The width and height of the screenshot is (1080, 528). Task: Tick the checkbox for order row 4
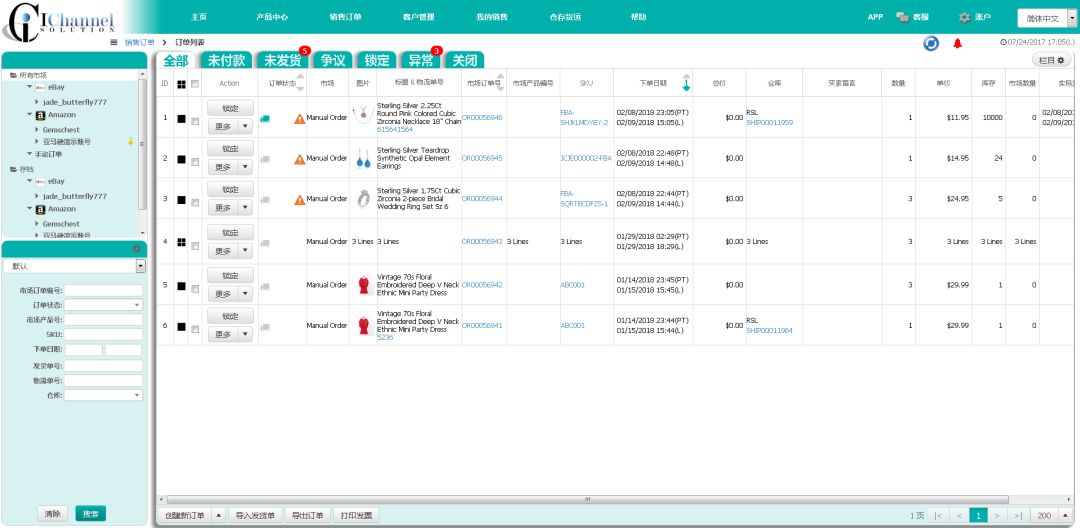[195, 246]
